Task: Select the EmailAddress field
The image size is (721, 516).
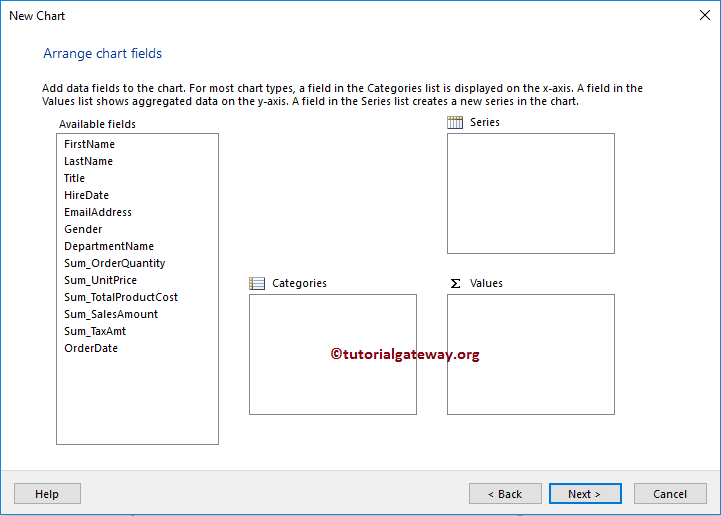Action: pyautogui.click(x=98, y=212)
